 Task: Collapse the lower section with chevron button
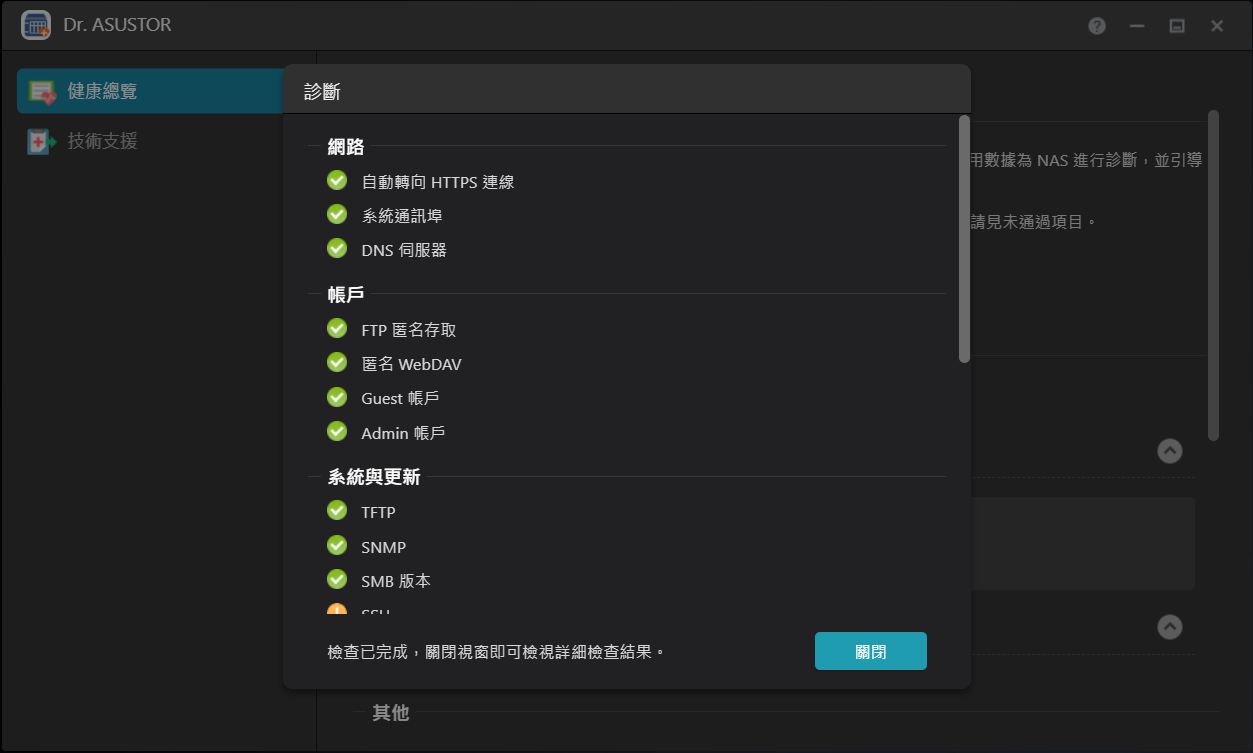pos(1169,627)
